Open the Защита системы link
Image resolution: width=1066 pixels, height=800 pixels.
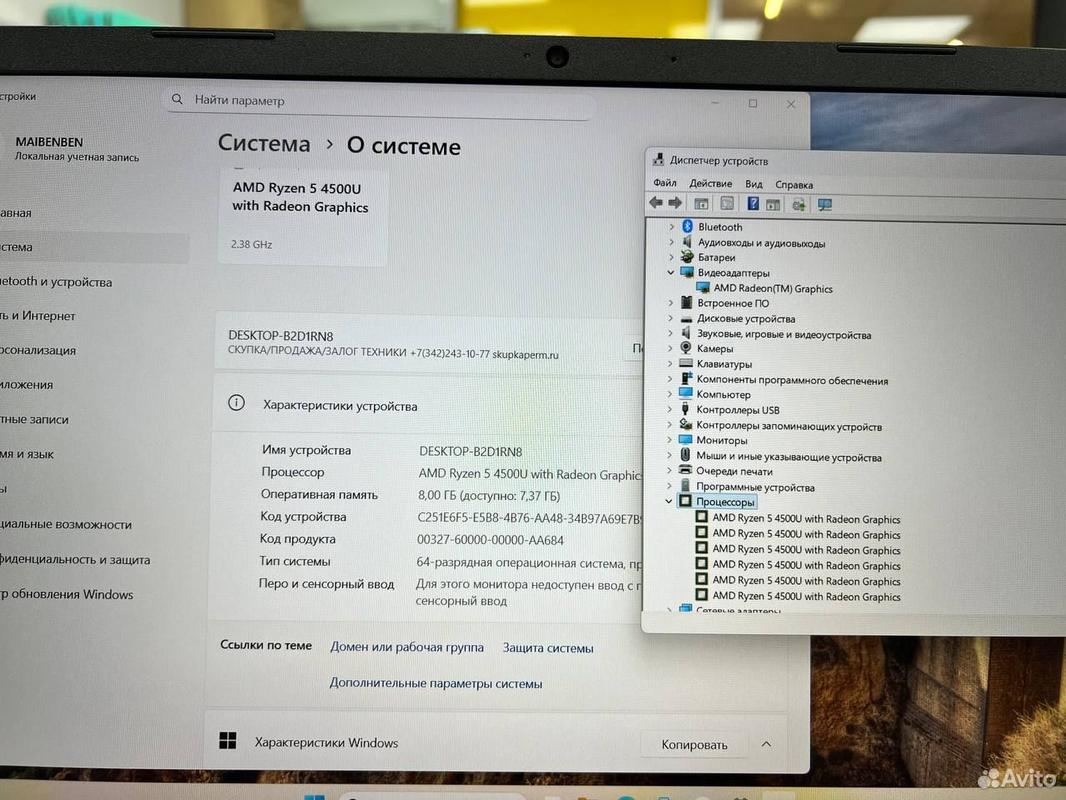click(x=548, y=648)
